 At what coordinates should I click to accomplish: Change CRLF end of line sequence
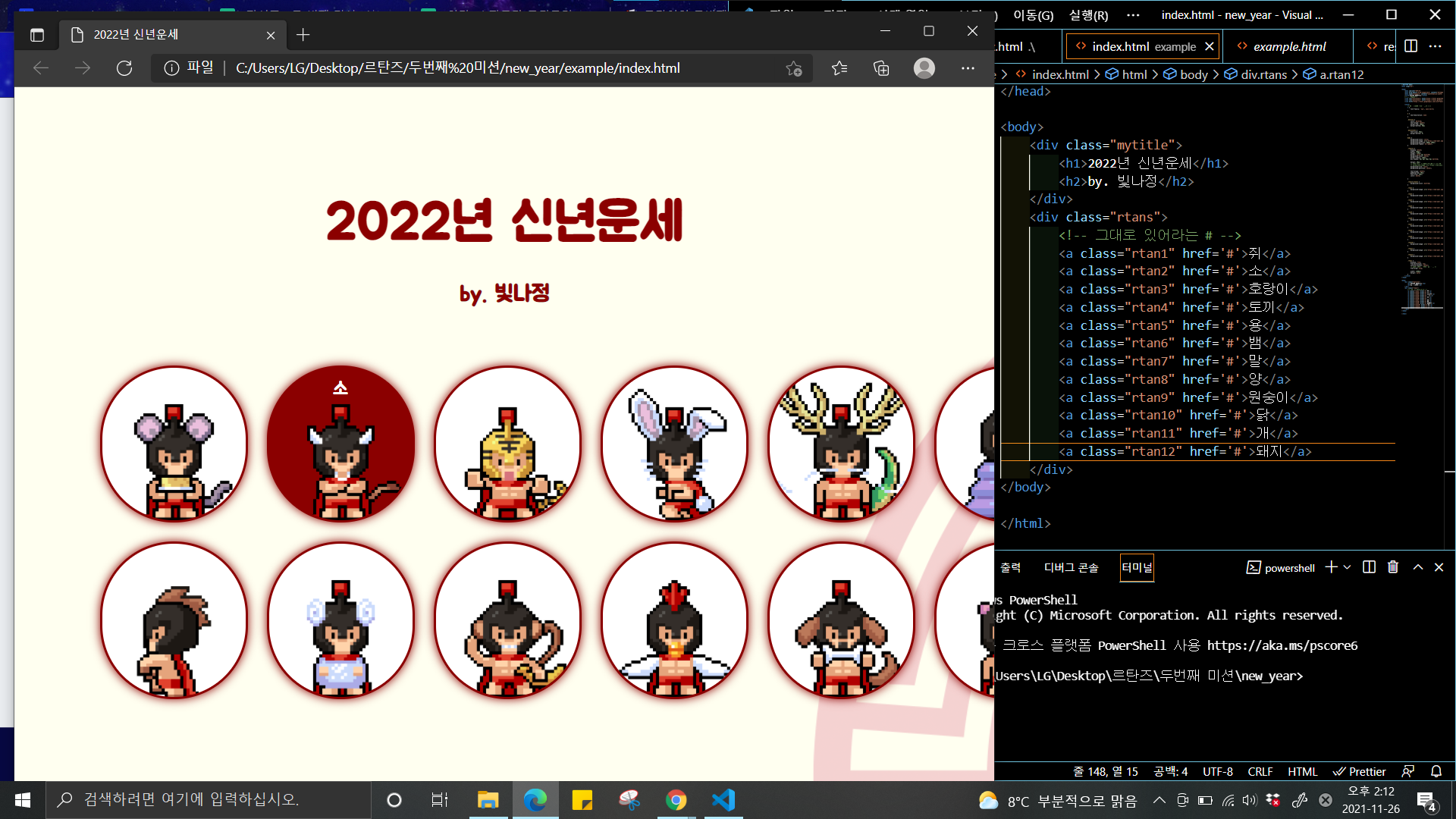pos(1260,771)
